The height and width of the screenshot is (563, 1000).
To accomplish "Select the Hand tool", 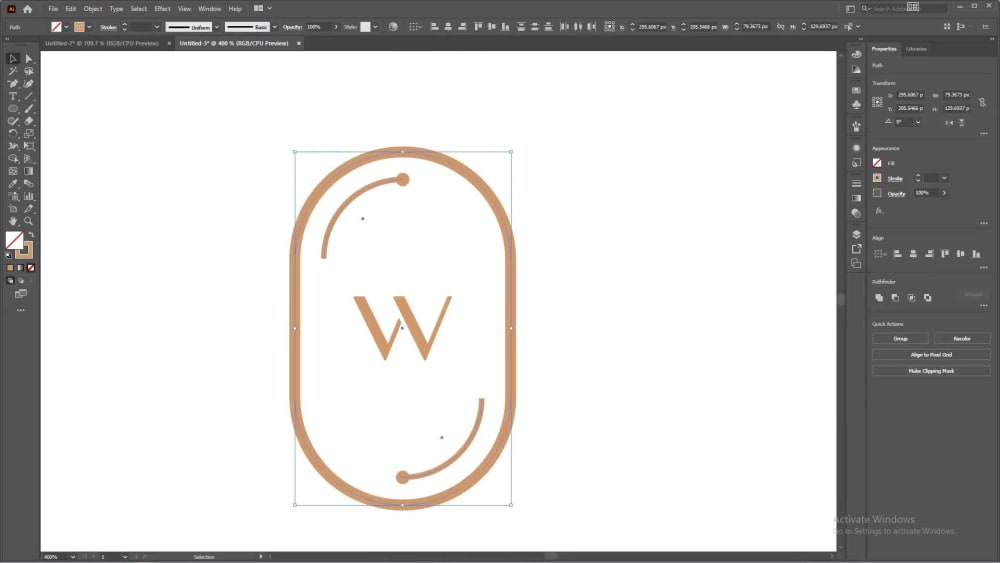I will 13,221.
